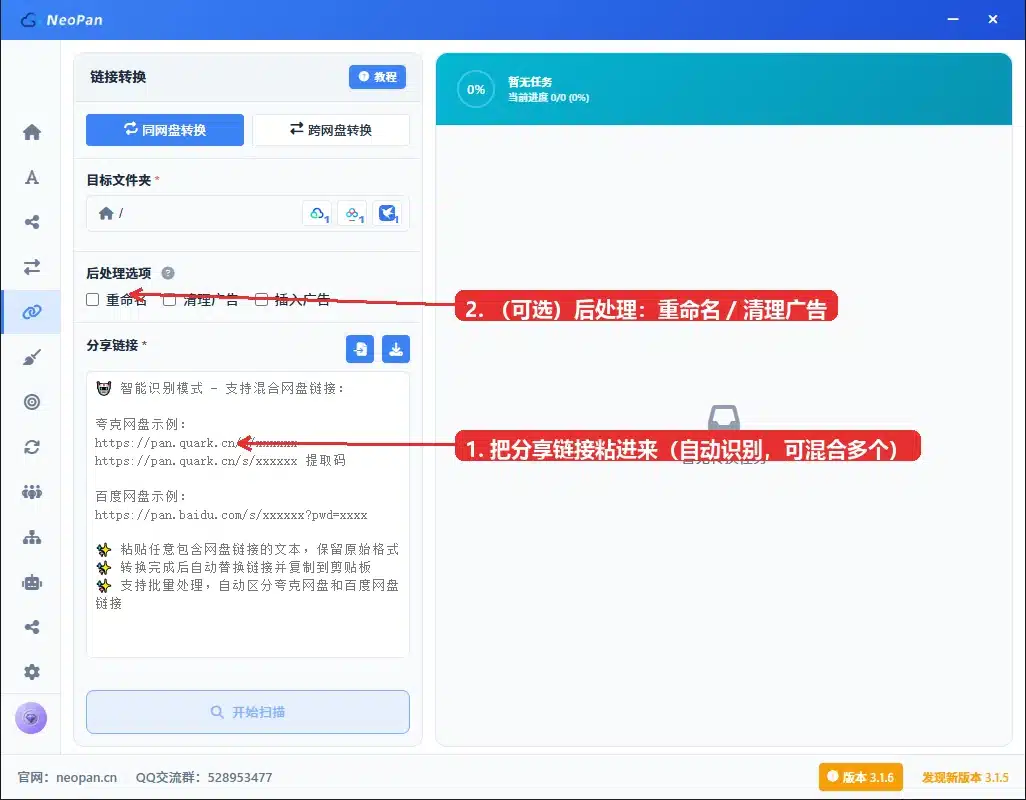Open settings gear in sidebar
The width and height of the screenshot is (1026, 800).
pyautogui.click(x=31, y=672)
